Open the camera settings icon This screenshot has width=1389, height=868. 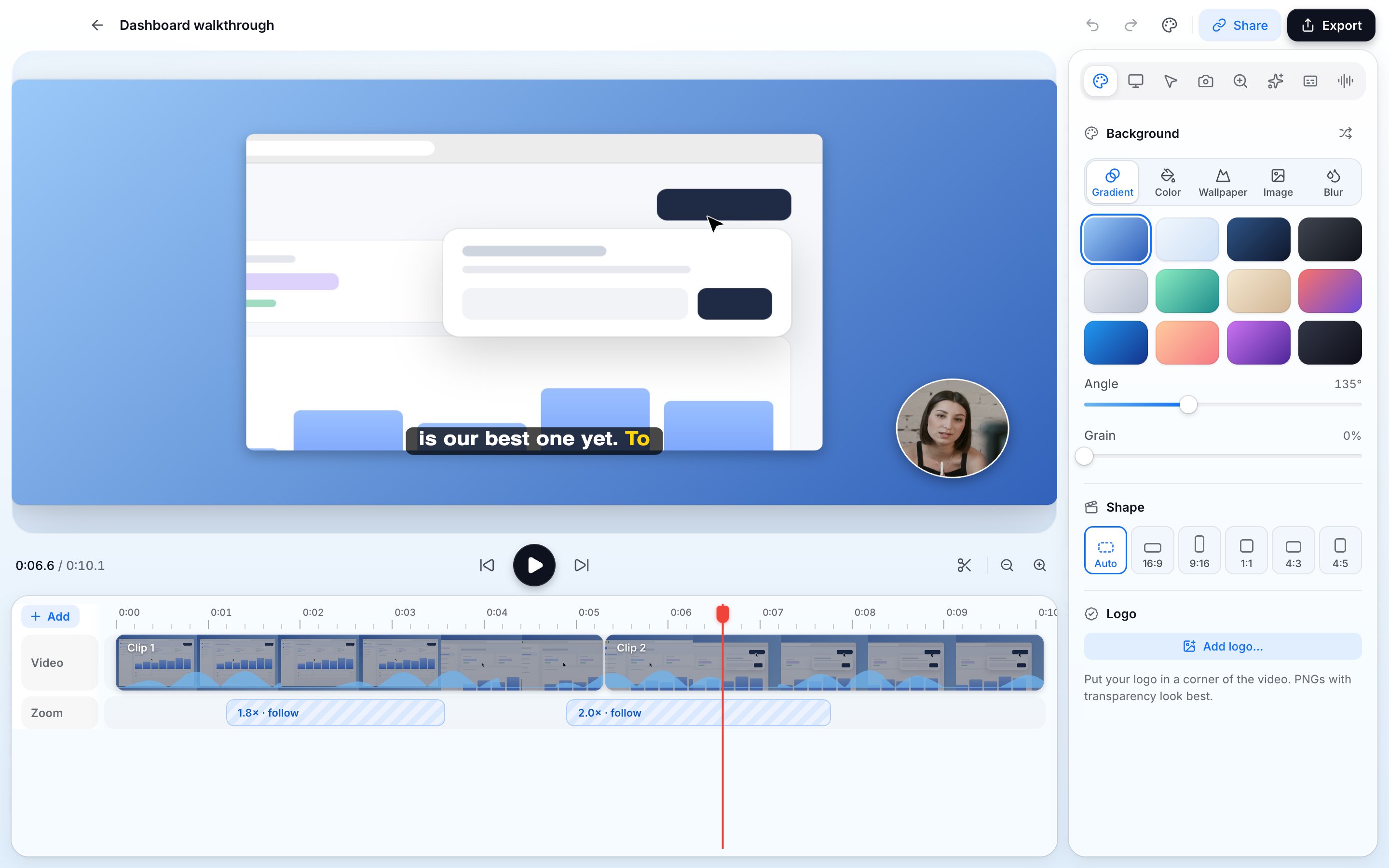(1205, 81)
